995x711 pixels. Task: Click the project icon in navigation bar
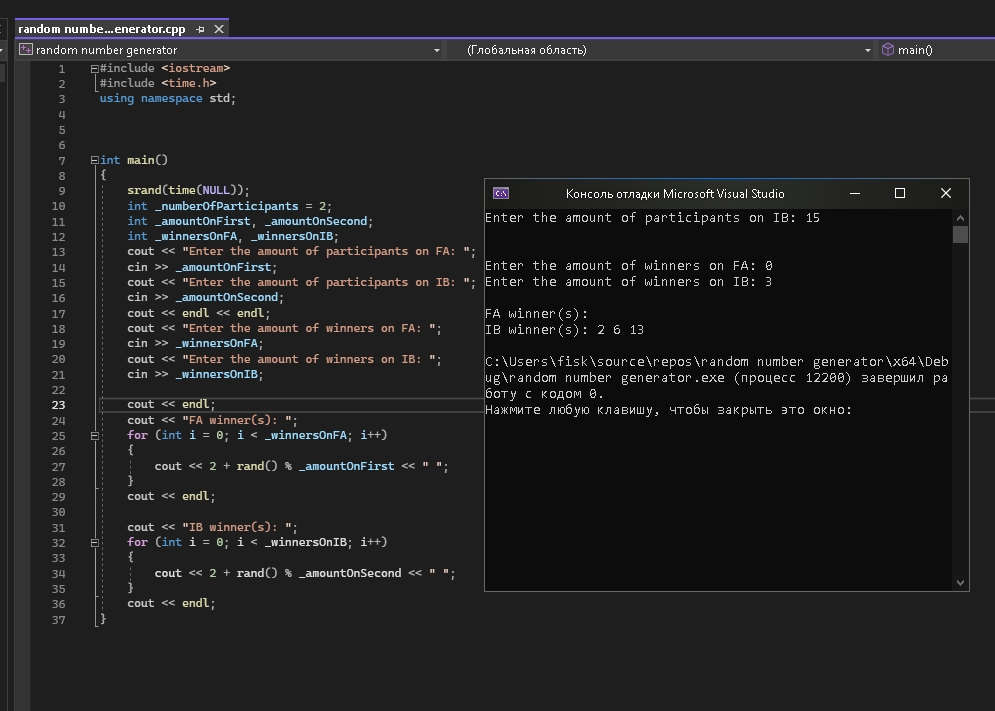tap(26, 49)
